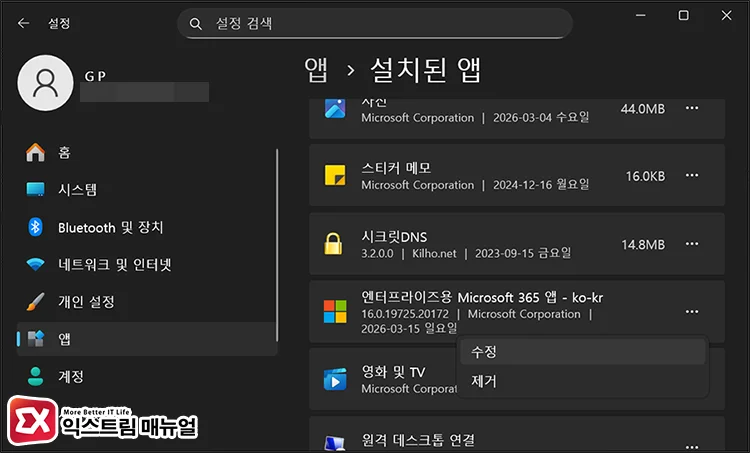The height and width of the screenshot is (453, 750).
Task: Click the 시스템 monitor icon
Action: 35,189
